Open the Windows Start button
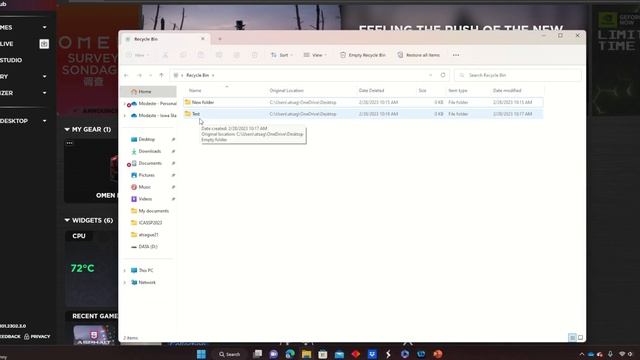Screen dimensions: 640x360 201,354
